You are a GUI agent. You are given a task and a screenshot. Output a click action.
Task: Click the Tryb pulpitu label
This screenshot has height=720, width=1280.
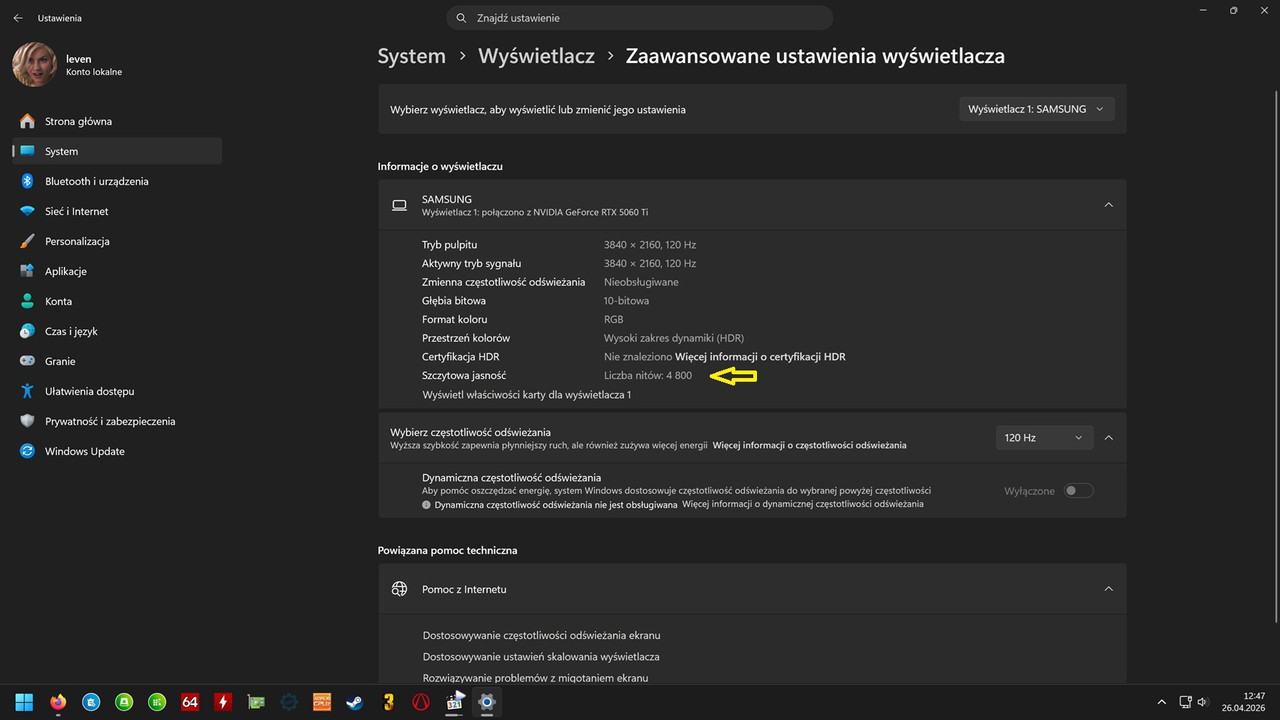point(450,245)
